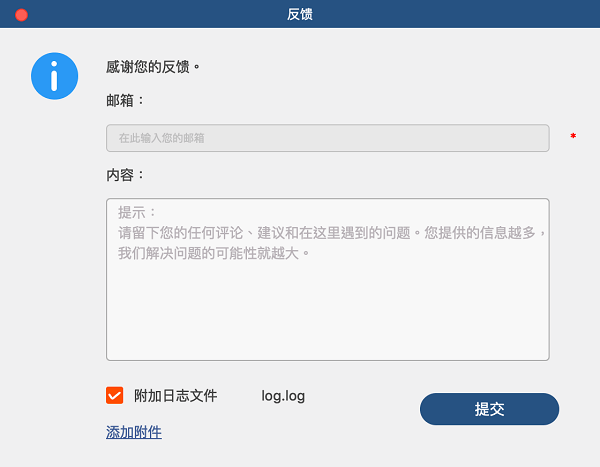Screen dimensions: 600x467
Task: Click the blue information icon
Action: [x=54, y=76]
